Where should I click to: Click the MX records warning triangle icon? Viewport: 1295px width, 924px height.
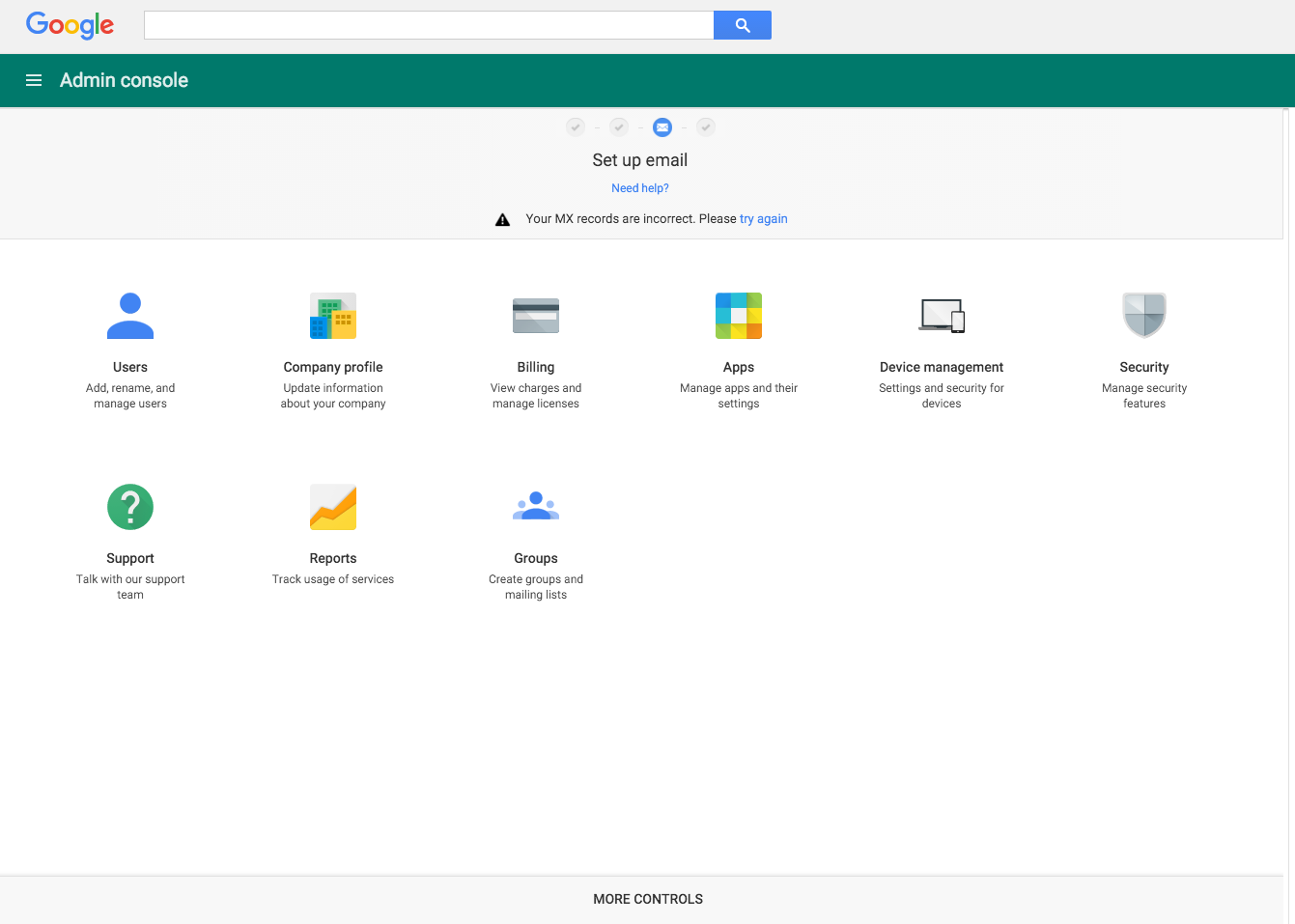(x=502, y=219)
